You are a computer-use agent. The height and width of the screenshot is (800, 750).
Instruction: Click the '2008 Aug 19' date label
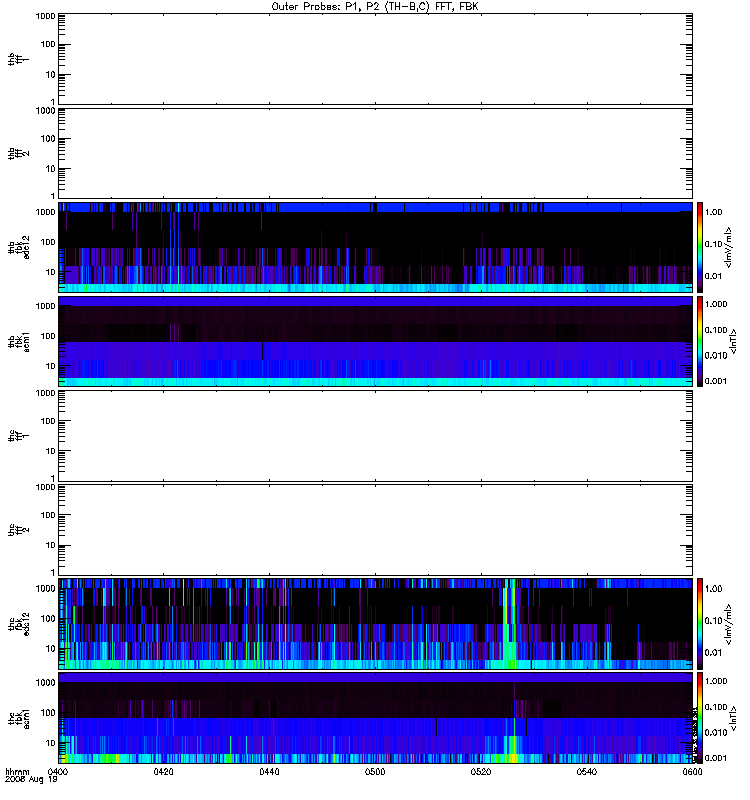click(31, 780)
